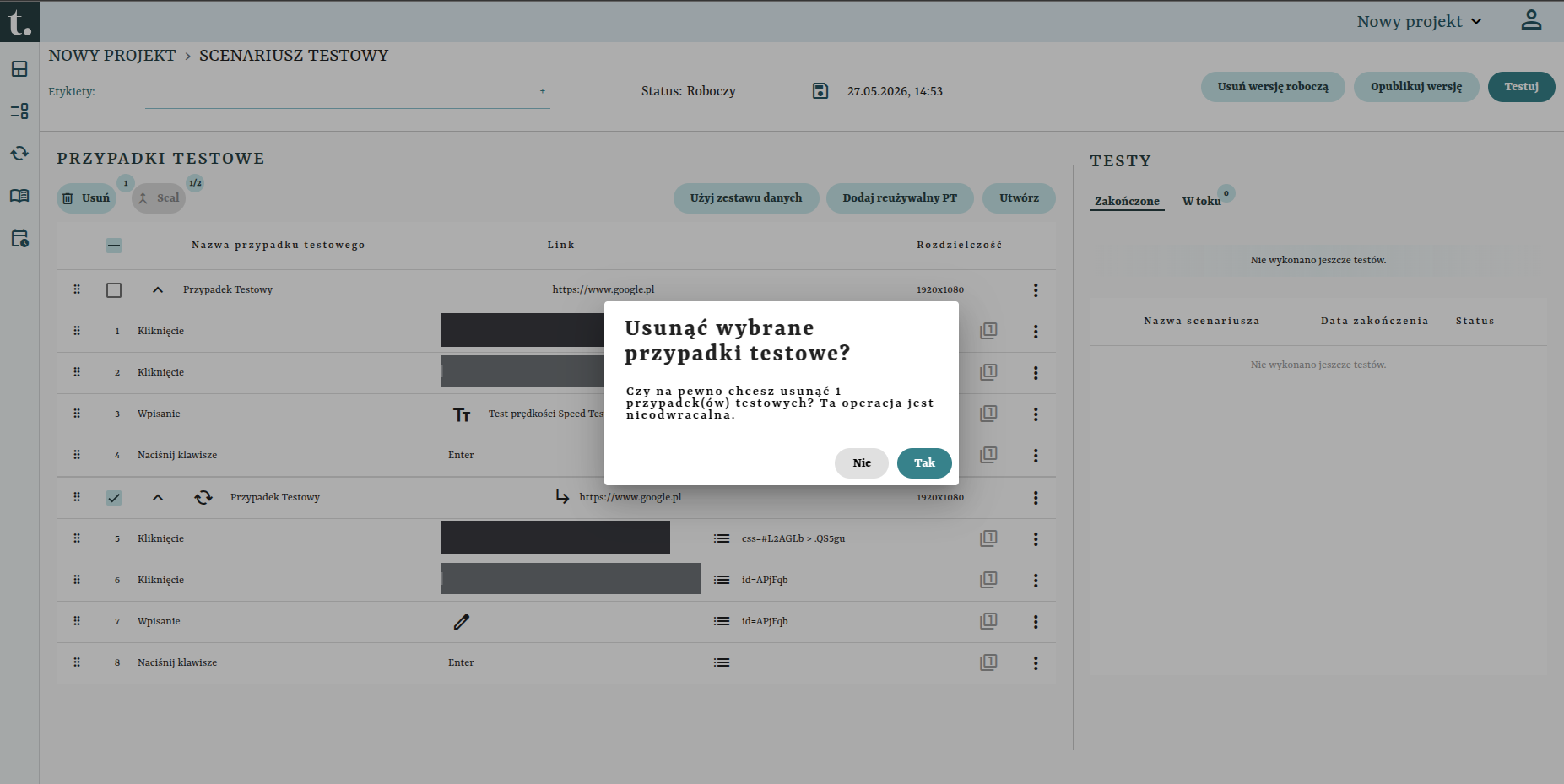Open three-dot menu for step 4 Naciśnij klawisze
This screenshot has width=1564, height=784.
point(1036,456)
